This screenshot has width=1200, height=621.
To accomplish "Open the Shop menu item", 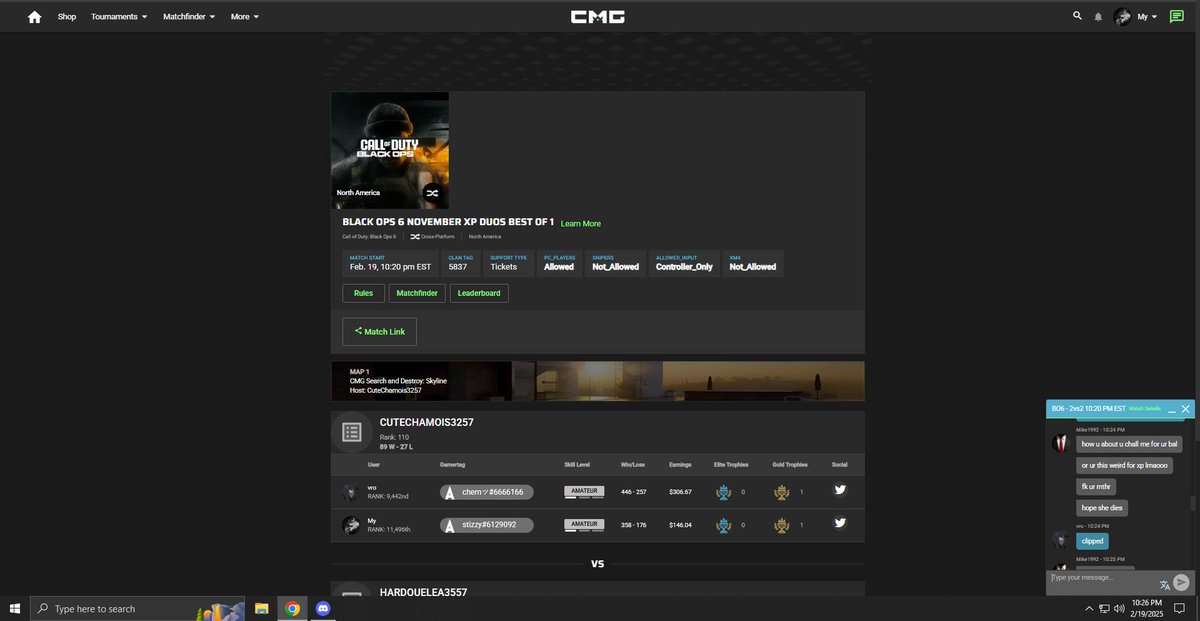I will pyautogui.click(x=67, y=17).
